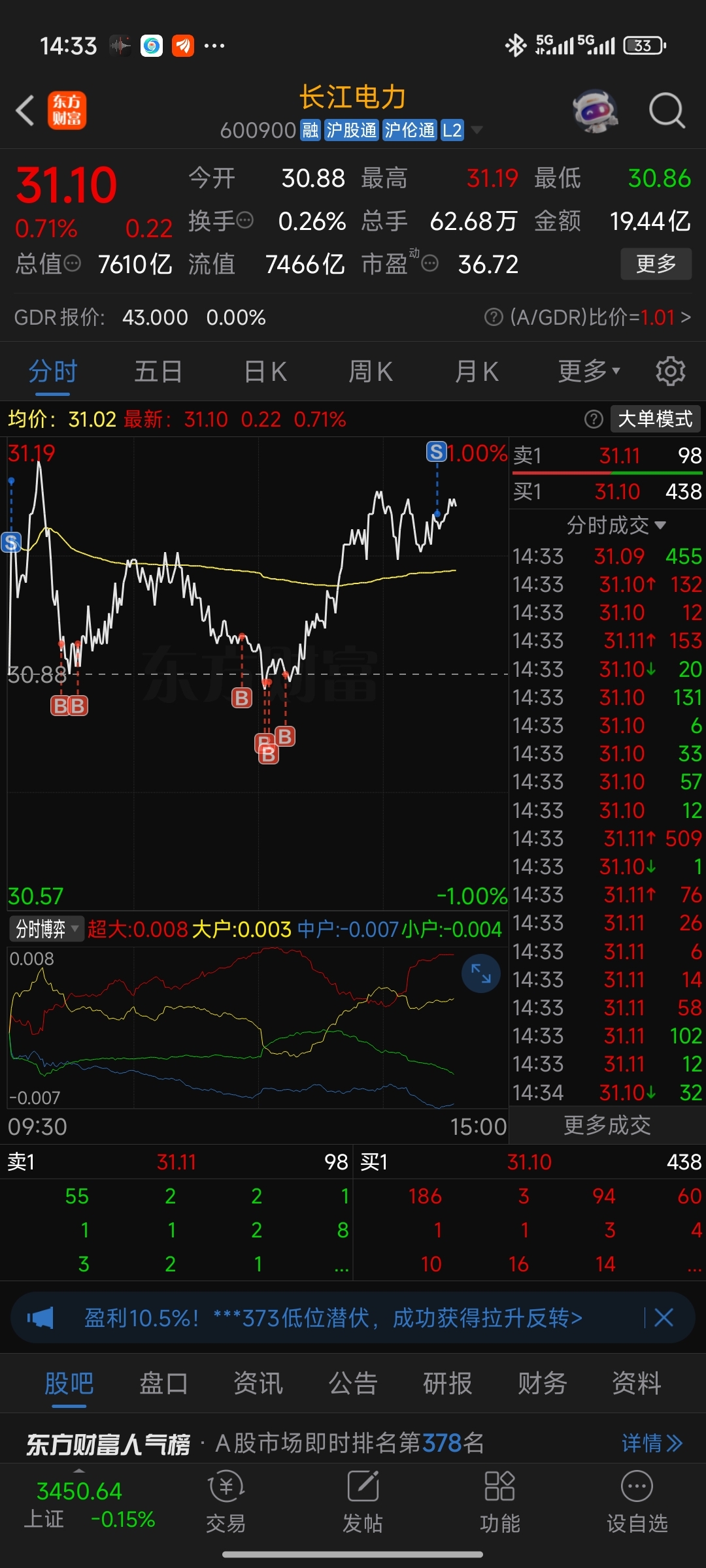The height and width of the screenshot is (1568, 706).
Task: Open chart settings gear icon
Action: (671, 371)
